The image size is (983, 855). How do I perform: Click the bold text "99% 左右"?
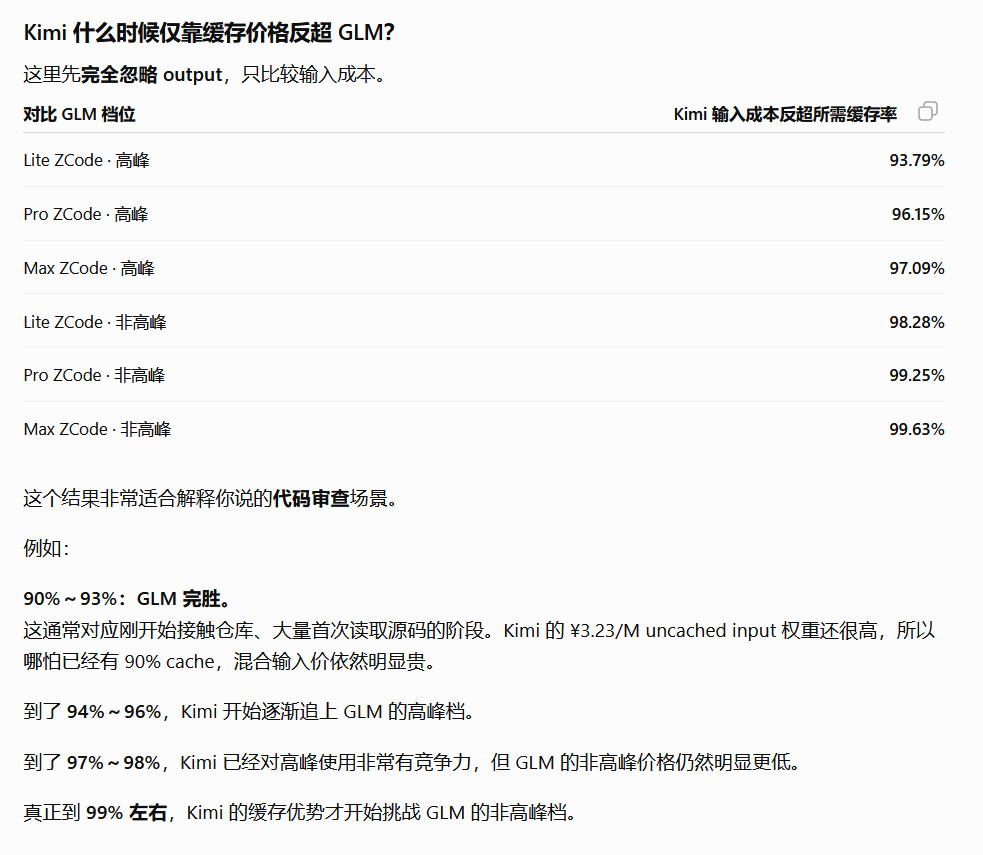pyautogui.click(x=126, y=813)
